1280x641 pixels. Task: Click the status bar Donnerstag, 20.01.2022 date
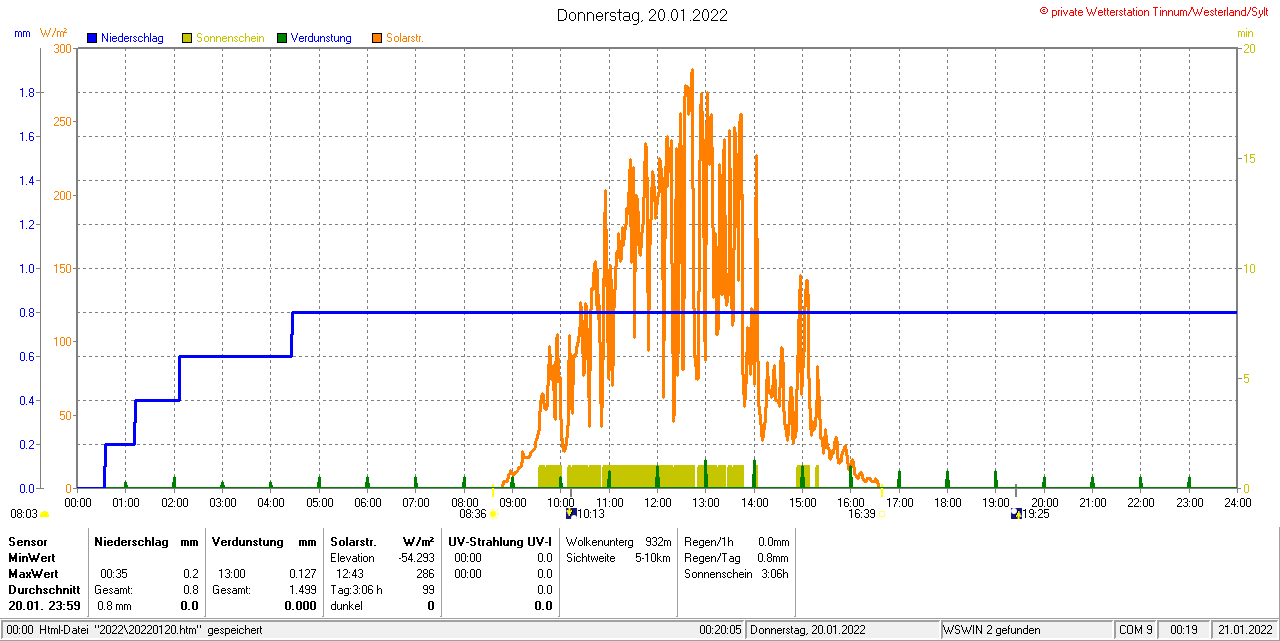[x=809, y=630]
